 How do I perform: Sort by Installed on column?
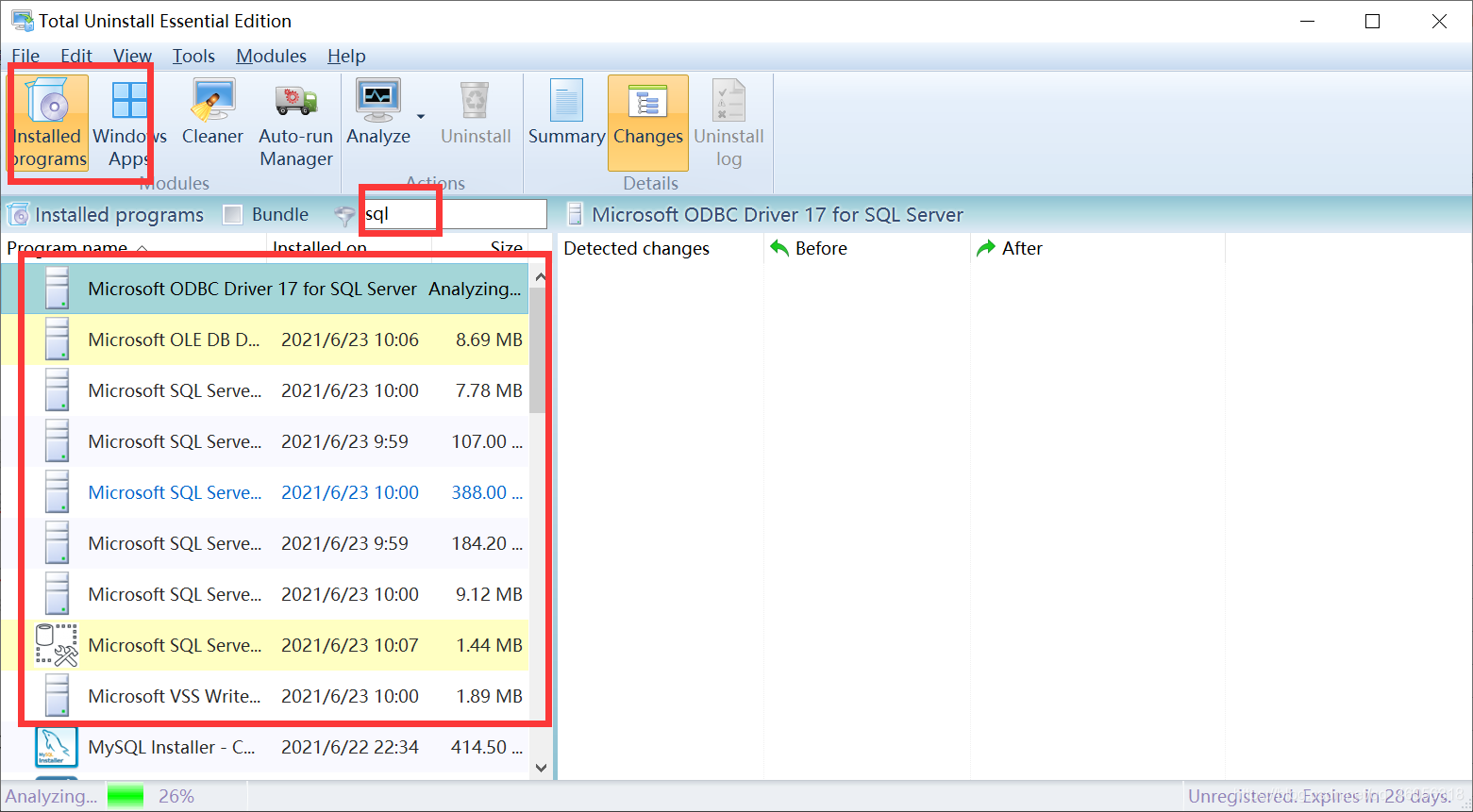pyautogui.click(x=349, y=248)
